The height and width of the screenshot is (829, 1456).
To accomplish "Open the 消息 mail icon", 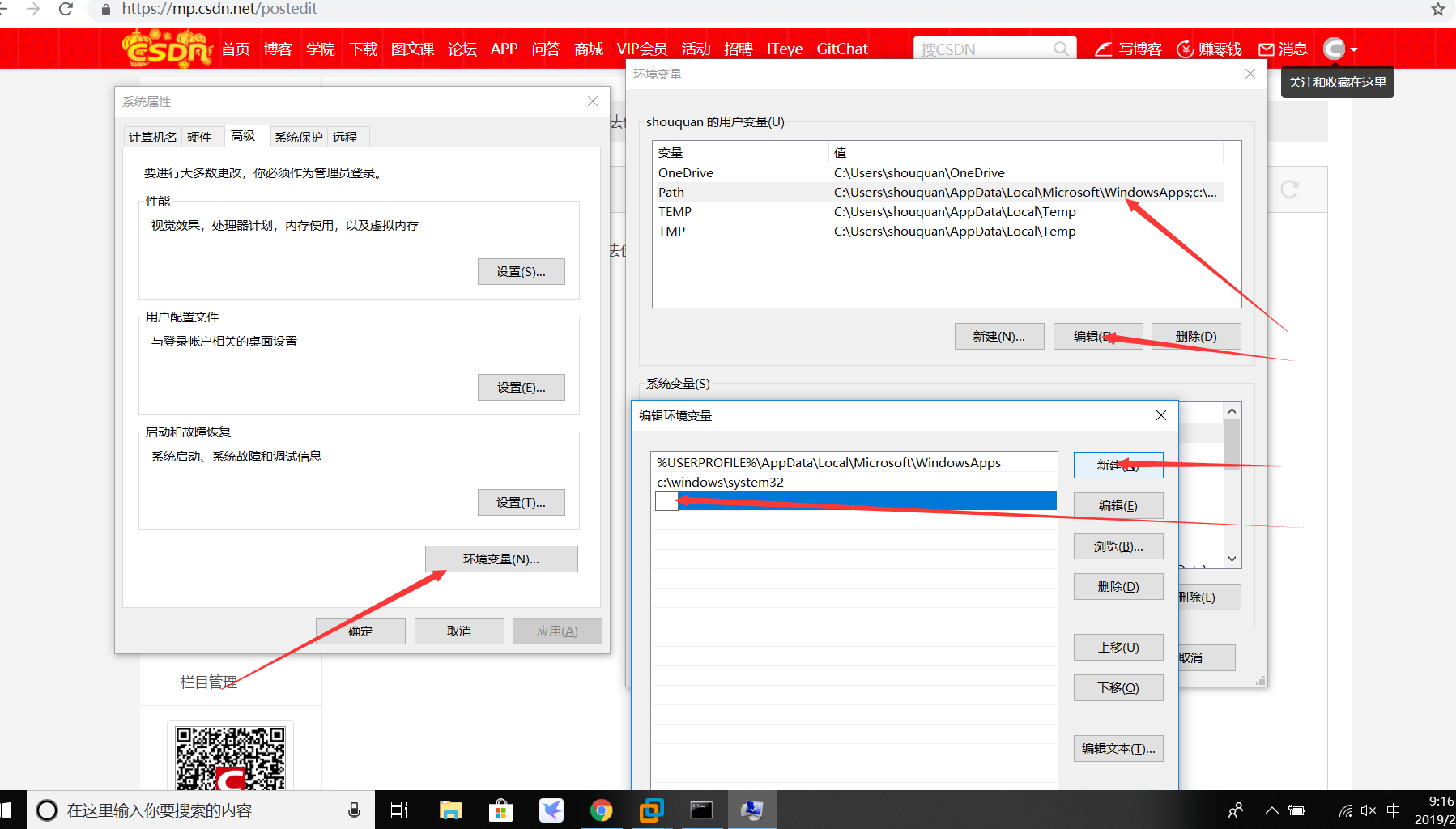I will pyautogui.click(x=1266, y=49).
